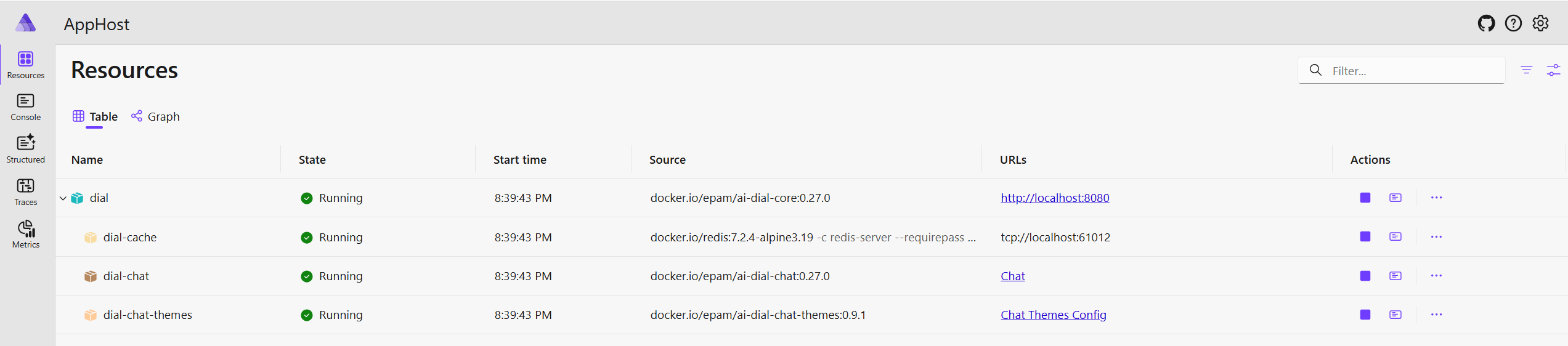The width and height of the screenshot is (1568, 346).
Task: Focus the Filter search field
Action: pyautogui.click(x=1402, y=71)
